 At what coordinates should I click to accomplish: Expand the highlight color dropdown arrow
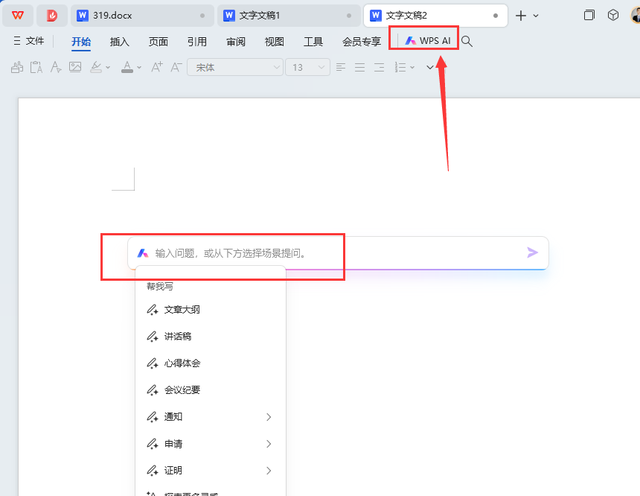pyautogui.click(x=108, y=67)
